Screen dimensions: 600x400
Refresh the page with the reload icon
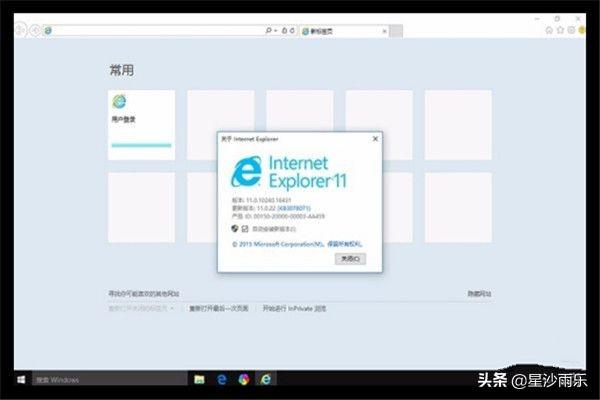click(x=292, y=30)
